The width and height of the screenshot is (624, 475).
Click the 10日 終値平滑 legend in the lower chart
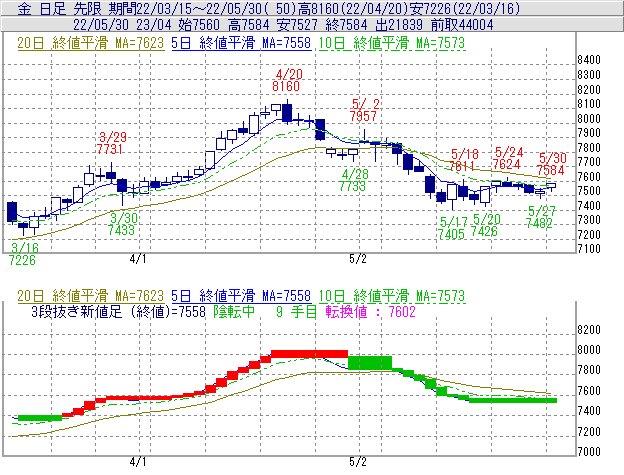(x=392, y=296)
